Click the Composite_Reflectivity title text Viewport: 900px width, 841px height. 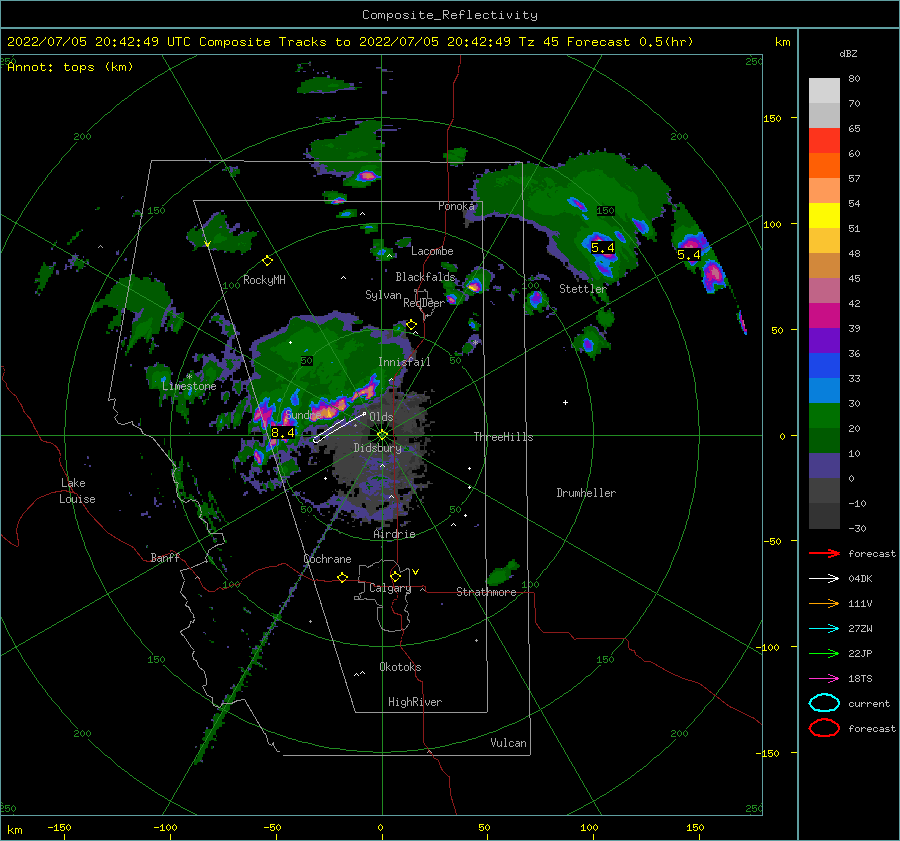tap(449, 15)
